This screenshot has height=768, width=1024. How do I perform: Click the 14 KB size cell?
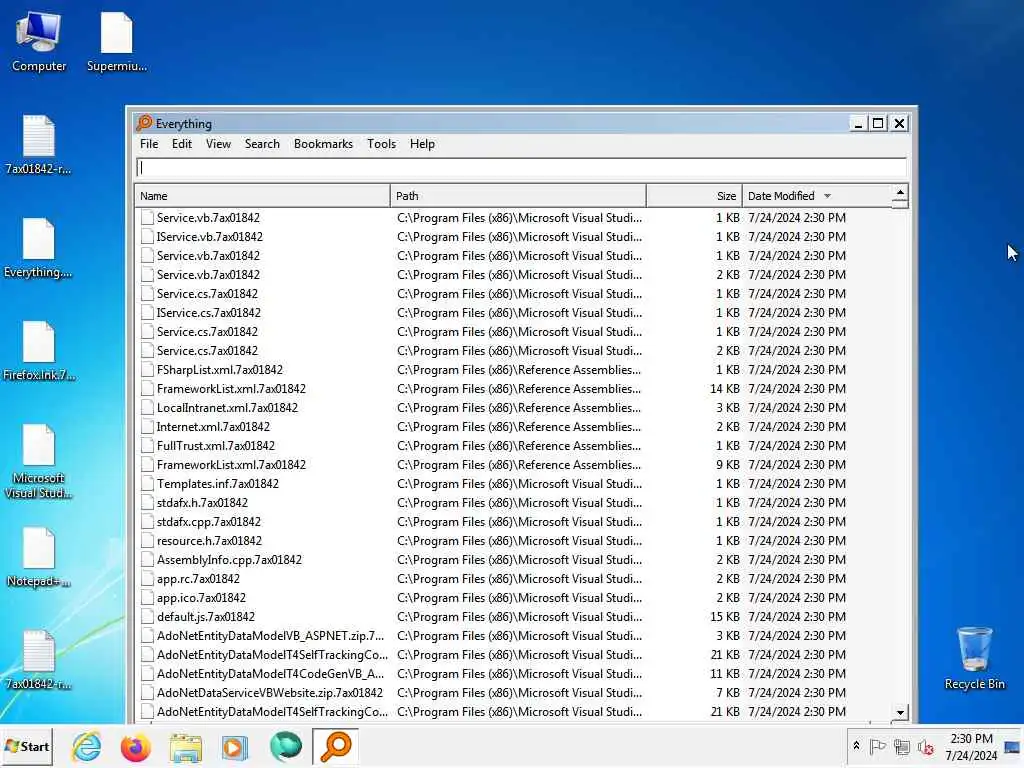click(725, 389)
